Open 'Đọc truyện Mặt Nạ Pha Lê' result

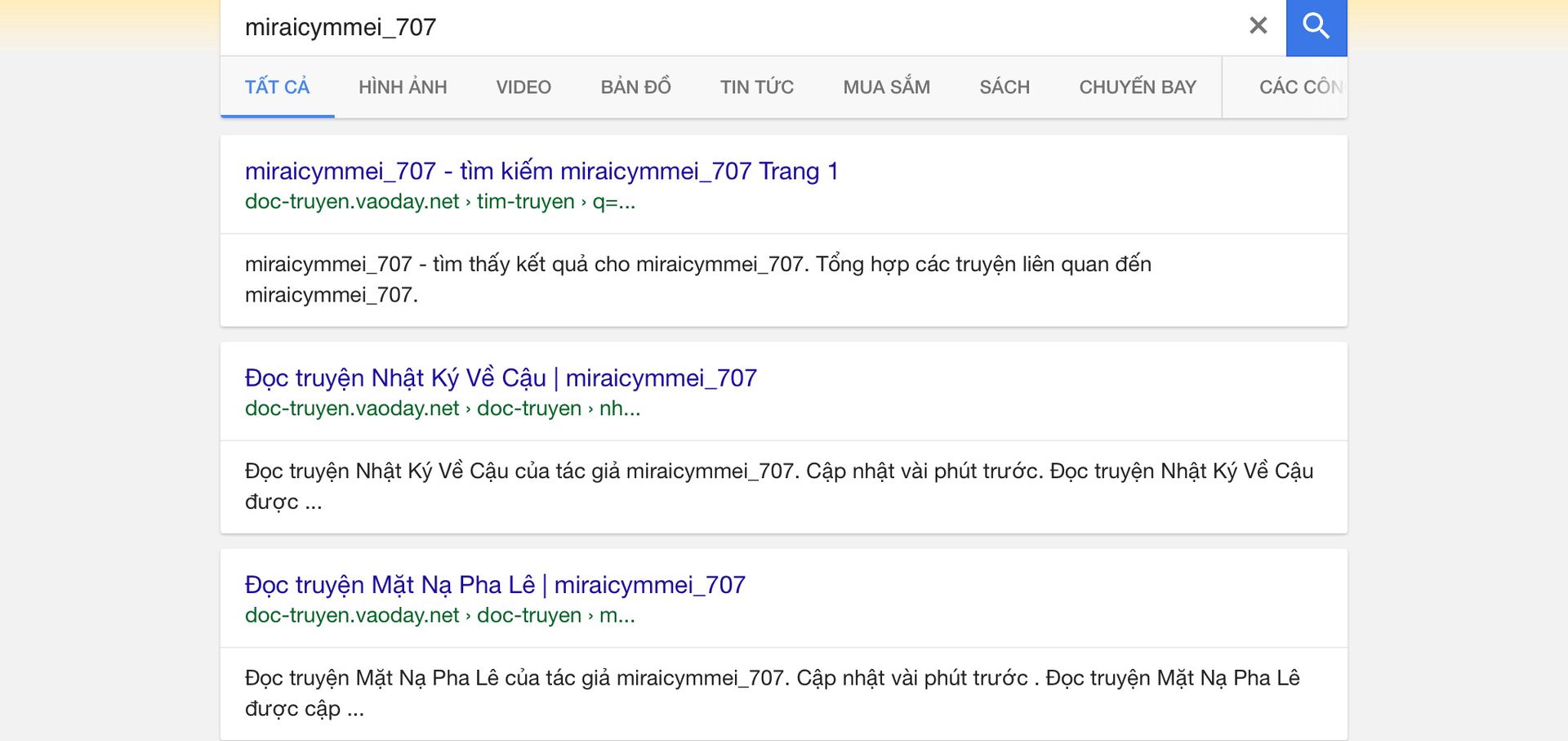pyautogui.click(x=495, y=584)
